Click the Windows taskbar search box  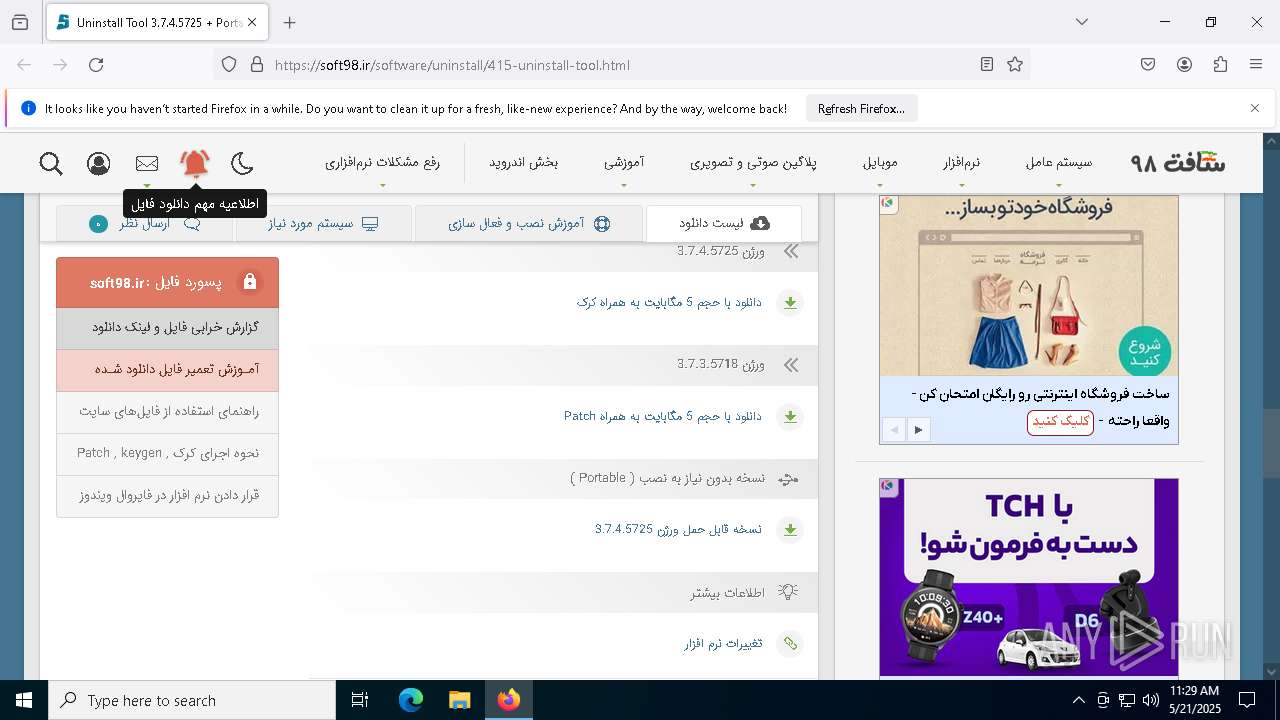tap(191, 700)
